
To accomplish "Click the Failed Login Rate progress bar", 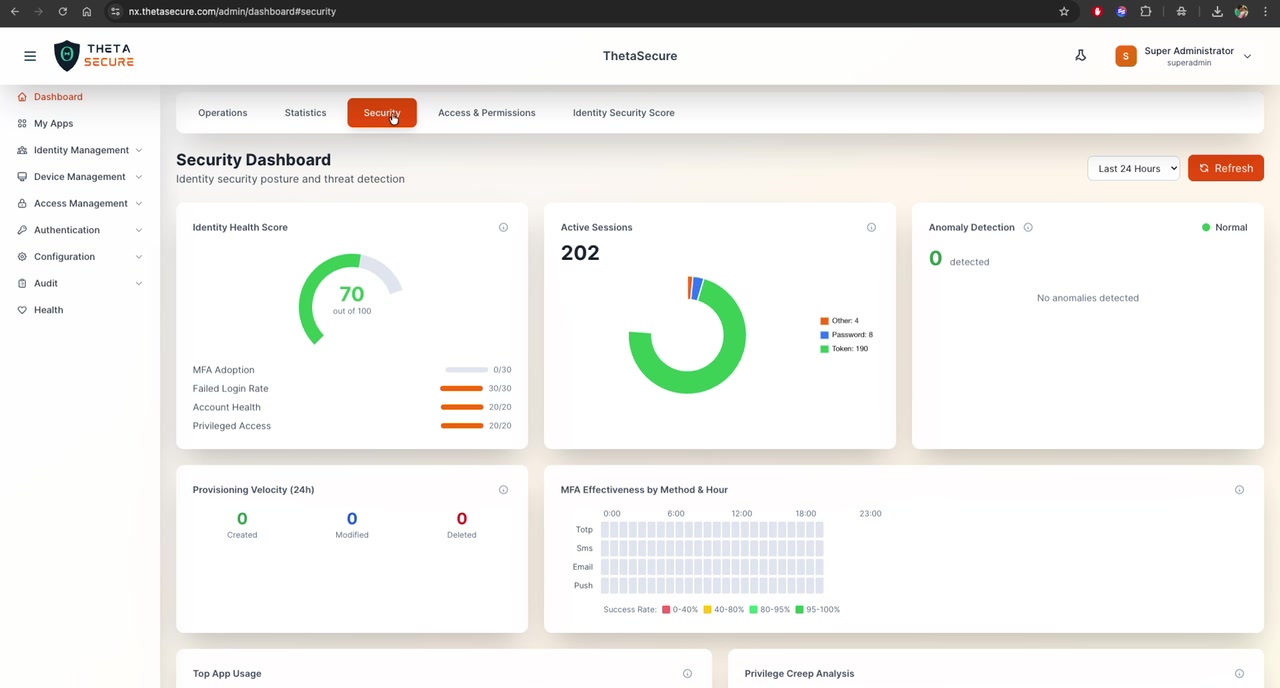I will 461,388.
